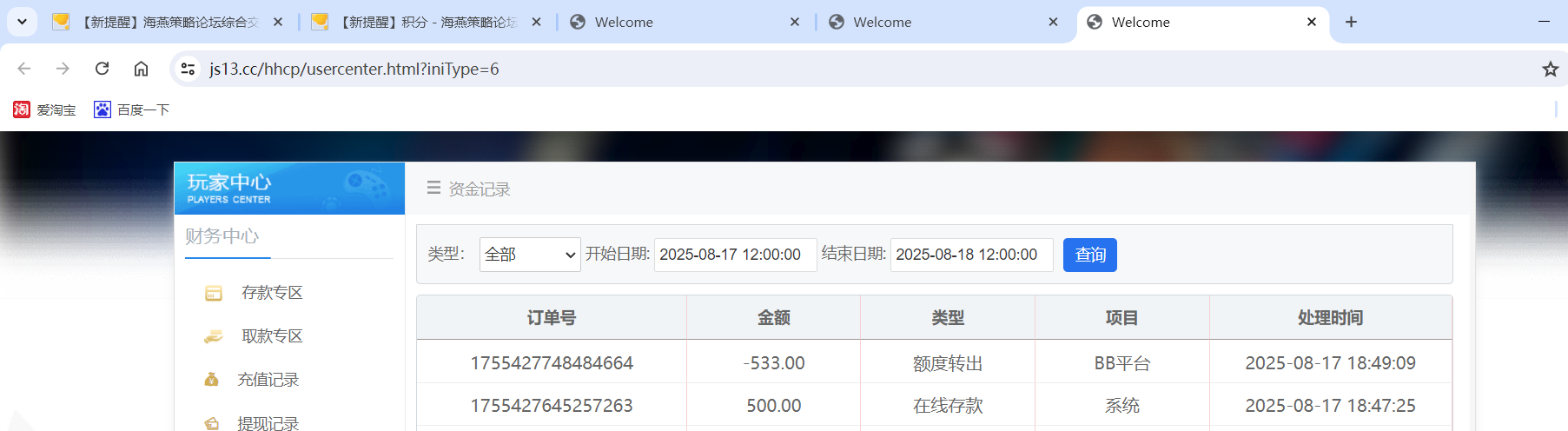Image resolution: width=1568 pixels, height=431 pixels.
Task: Close the 积分 - 海燕策略论坛 tab
Action: (x=537, y=22)
